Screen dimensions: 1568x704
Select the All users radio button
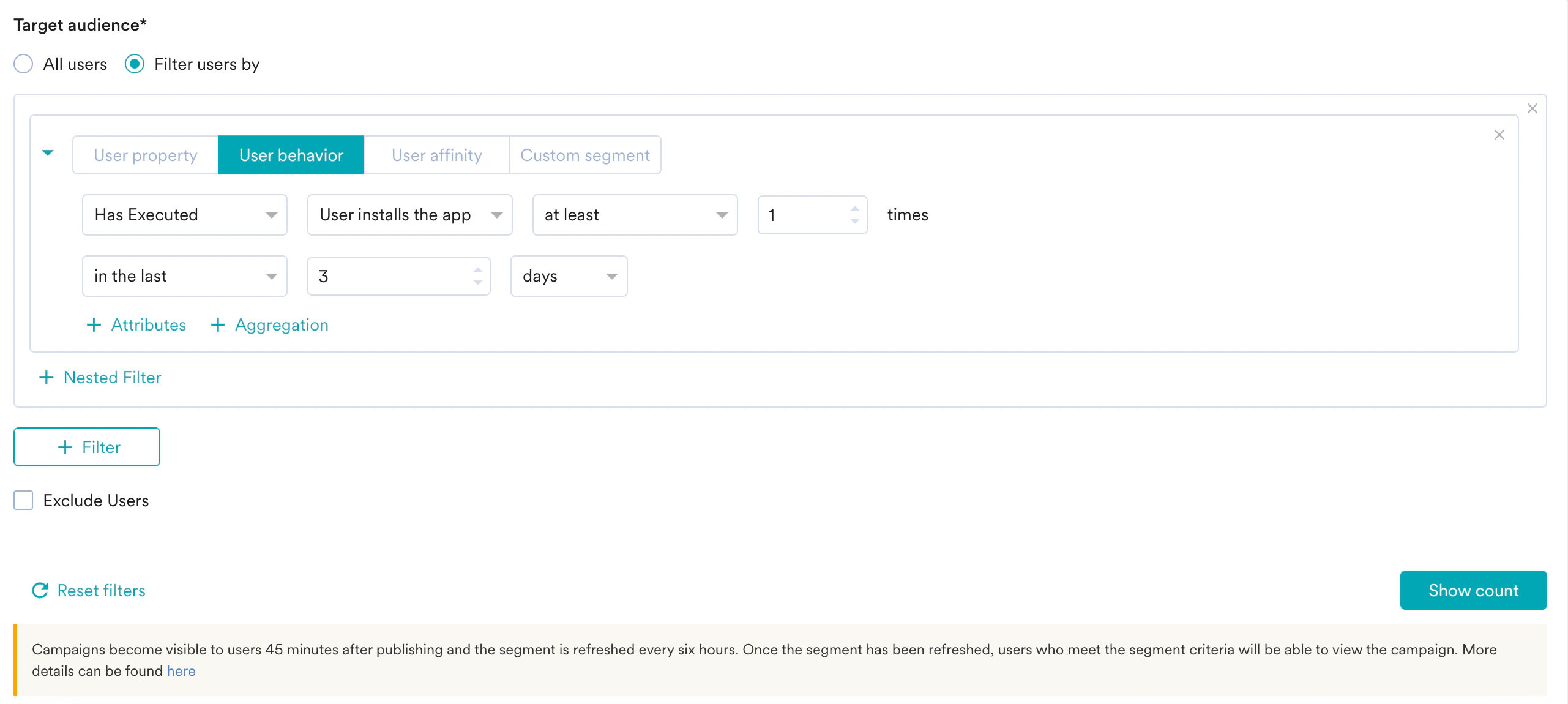23,64
